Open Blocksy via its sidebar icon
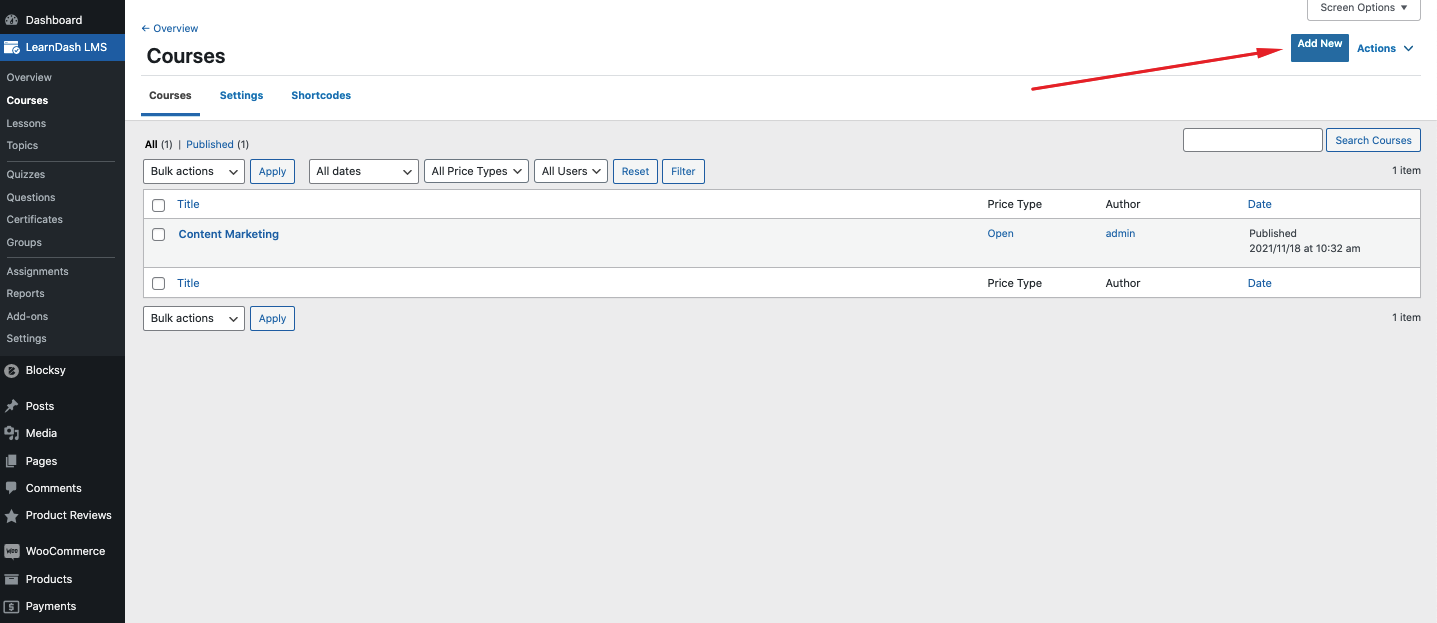Image resolution: width=1437 pixels, height=623 pixels. tap(11, 370)
